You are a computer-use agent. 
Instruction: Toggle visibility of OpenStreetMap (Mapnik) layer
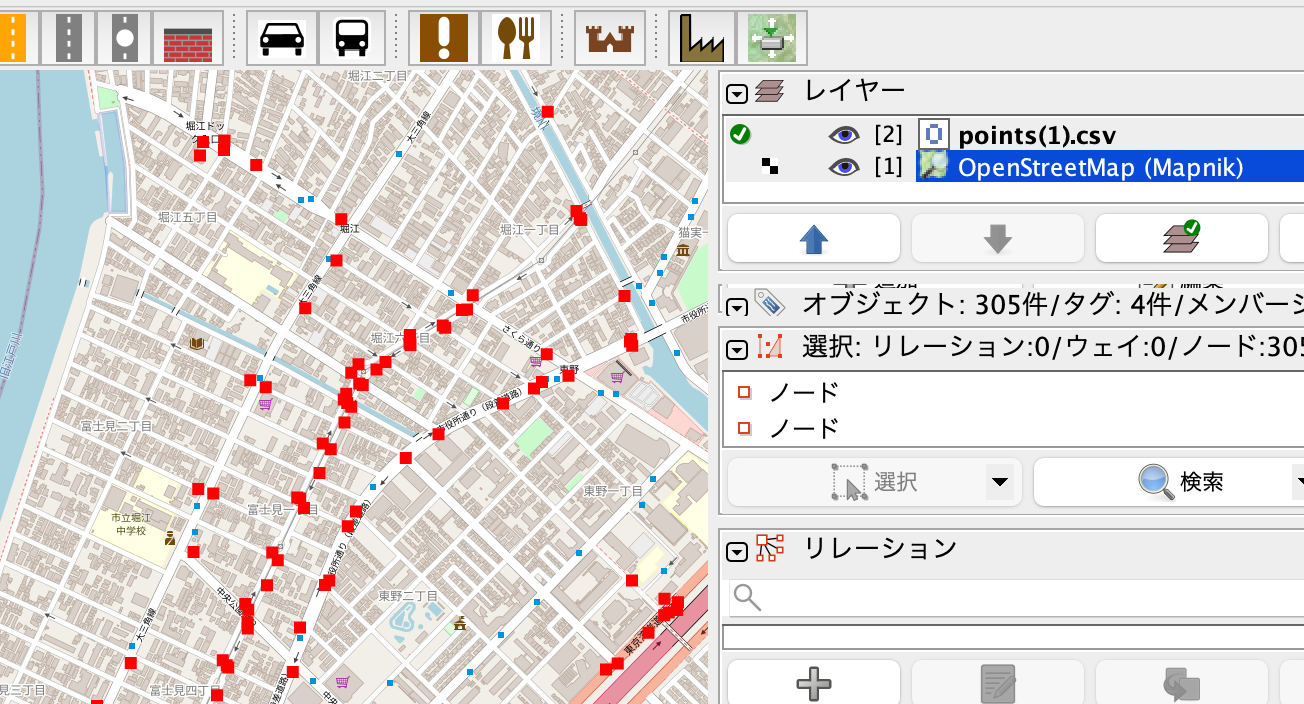pos(843,166)
